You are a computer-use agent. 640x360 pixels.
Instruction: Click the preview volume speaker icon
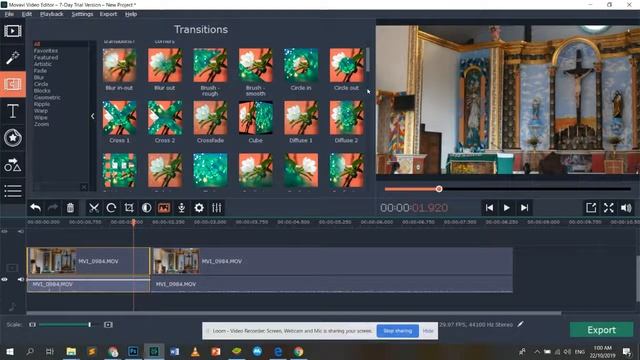tap(626, 208)
